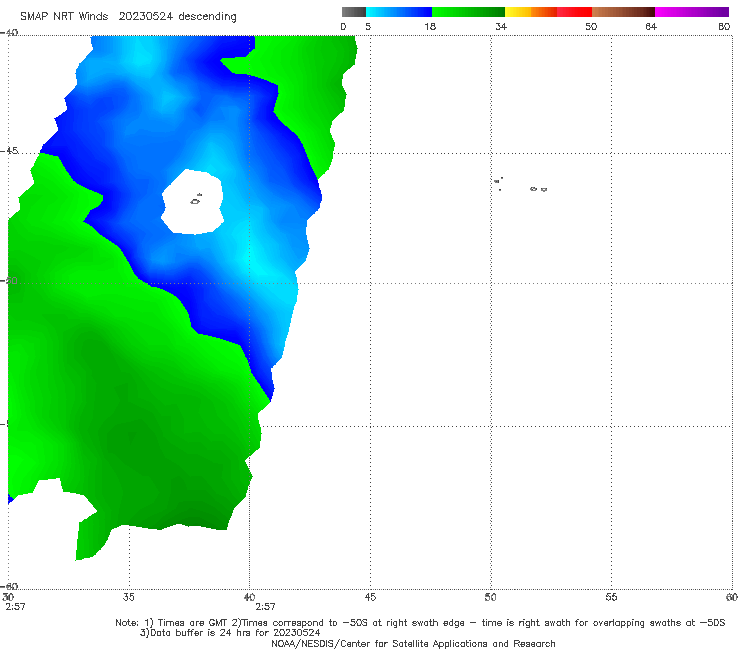The width and height of the screenshot is (740, 650).
Task: Click the "45" longitude axis label
Action: coord(370,597)
